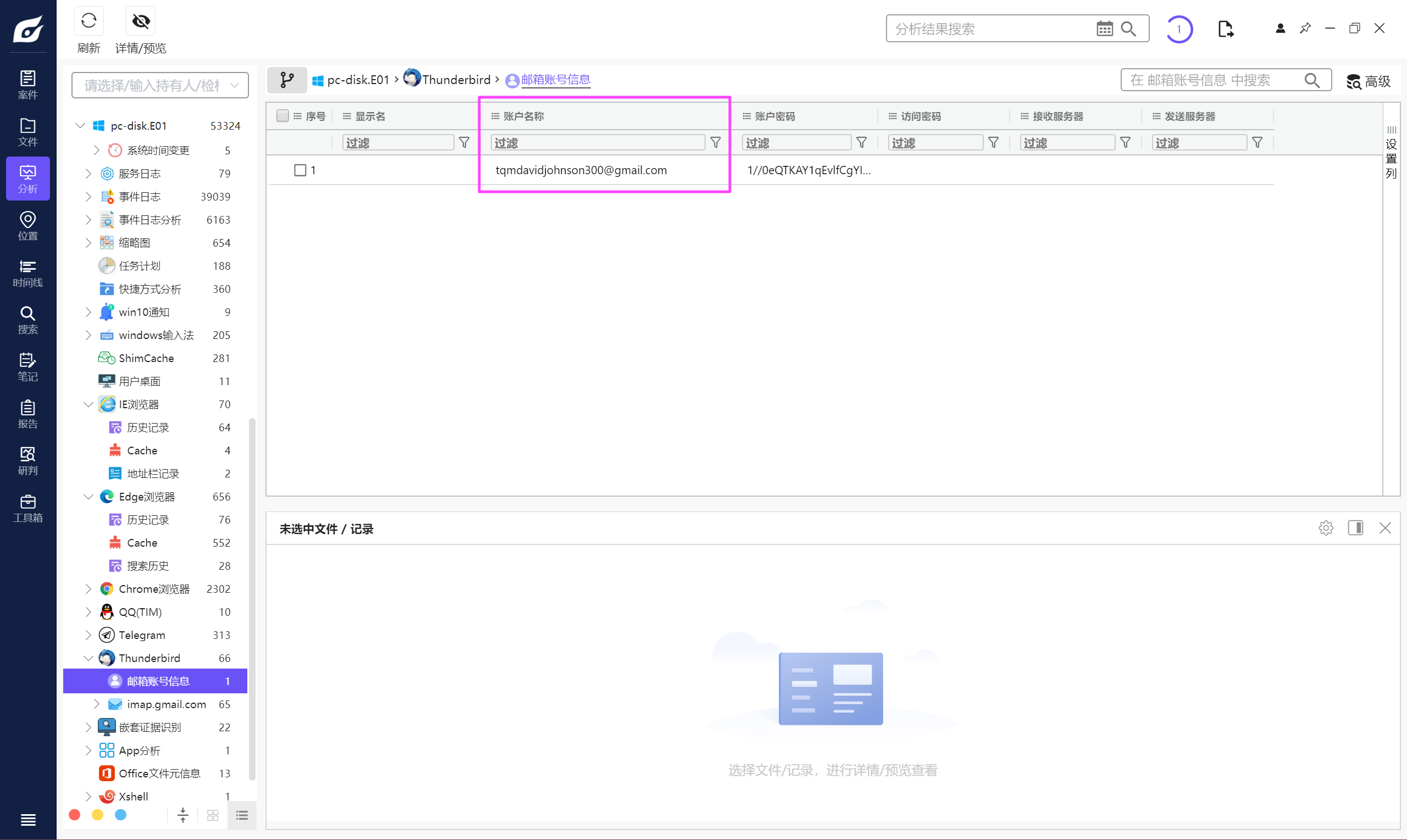Image resolution: width=1407 pixels, height=840 pixels.
Task: Click the yellow color tag dot
Action: pos(97,815)
